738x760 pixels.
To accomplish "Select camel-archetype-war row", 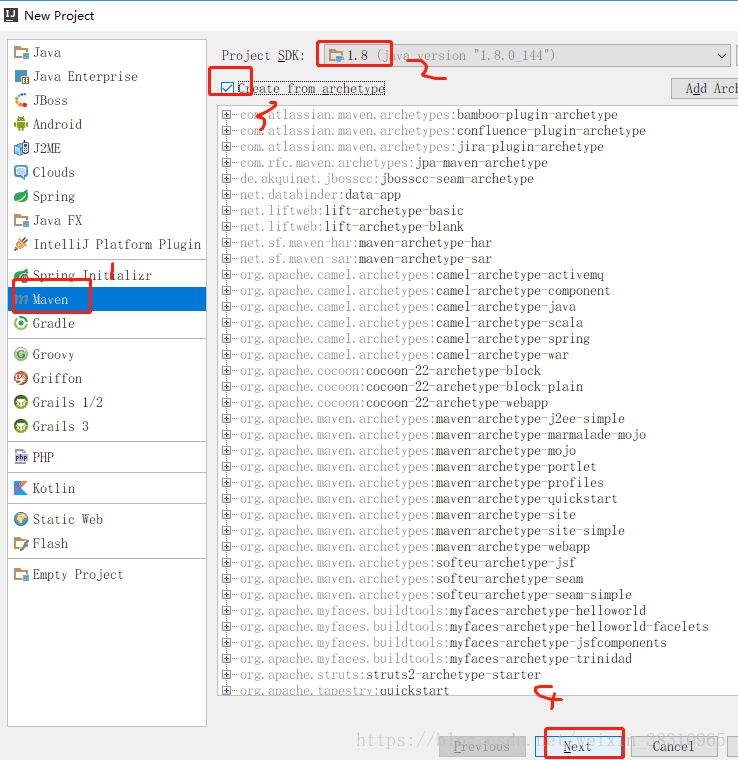I will coord(404,354).
